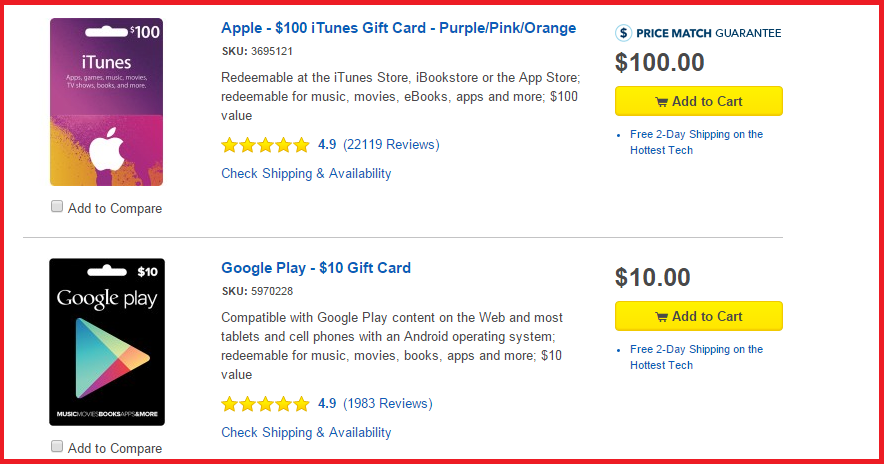884x466 pixels.
Task: Open the 22119 Reviews link
Action: pyautogui.click(x=391, y=145)
